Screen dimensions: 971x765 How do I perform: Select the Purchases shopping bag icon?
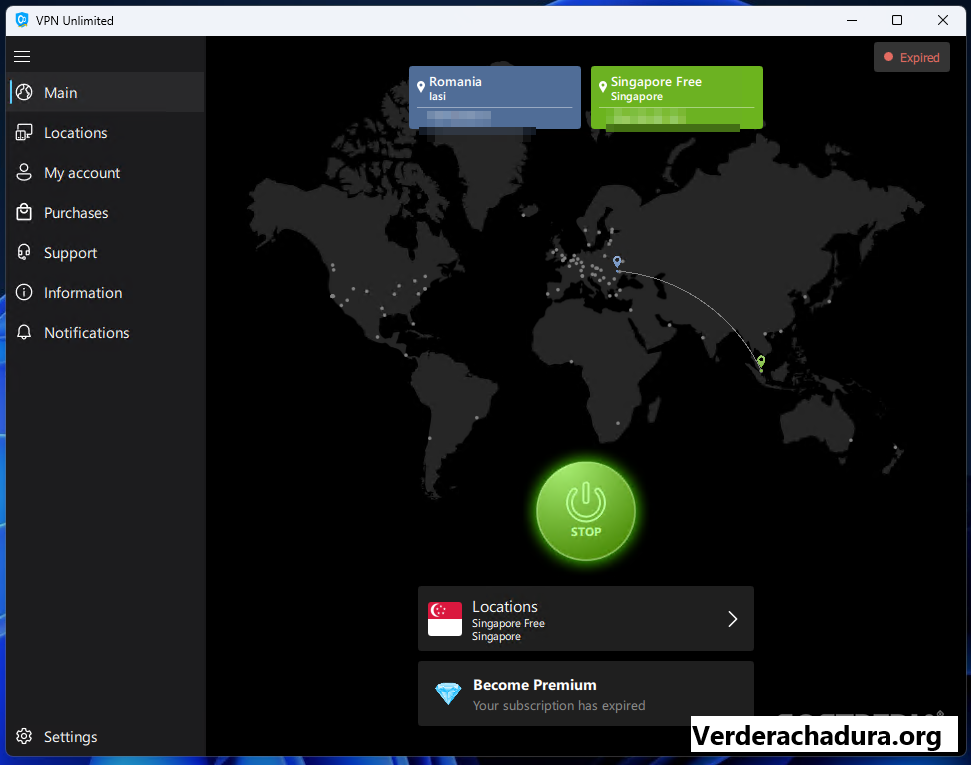[24, 212]
